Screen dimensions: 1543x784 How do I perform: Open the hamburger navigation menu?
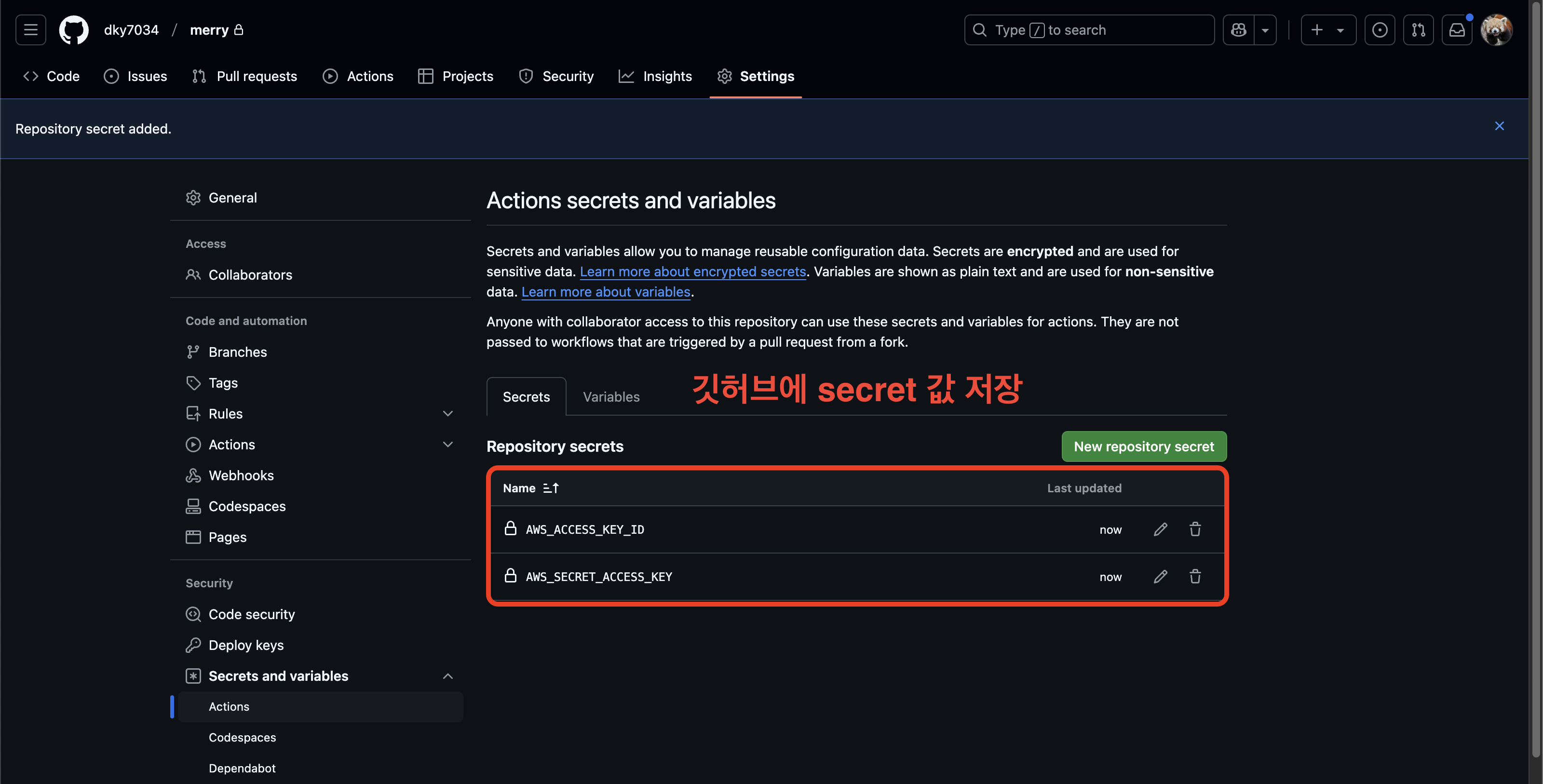[x=30, y=30]
